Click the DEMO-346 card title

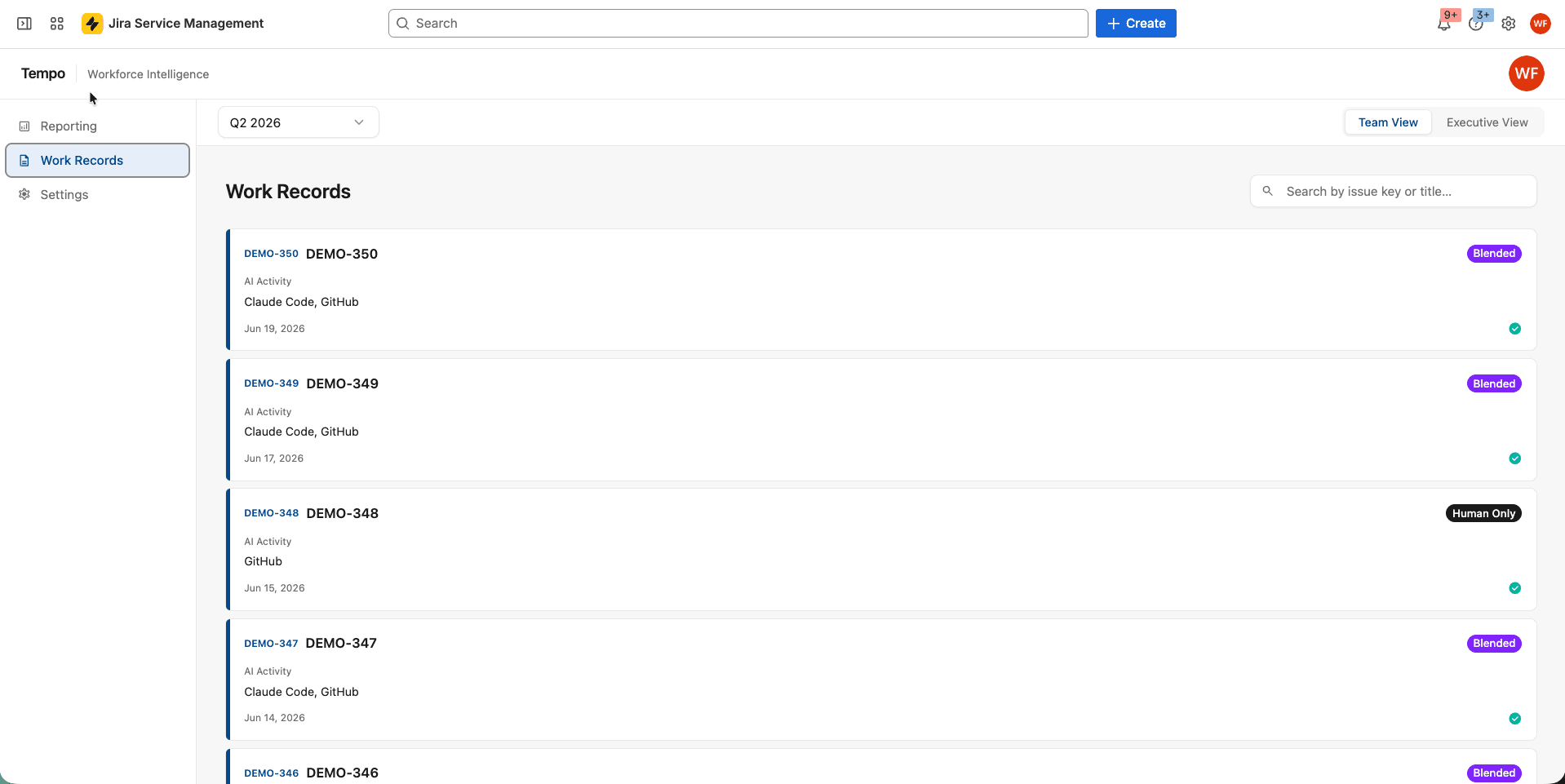pyautogui.click(x=343, y=773)
